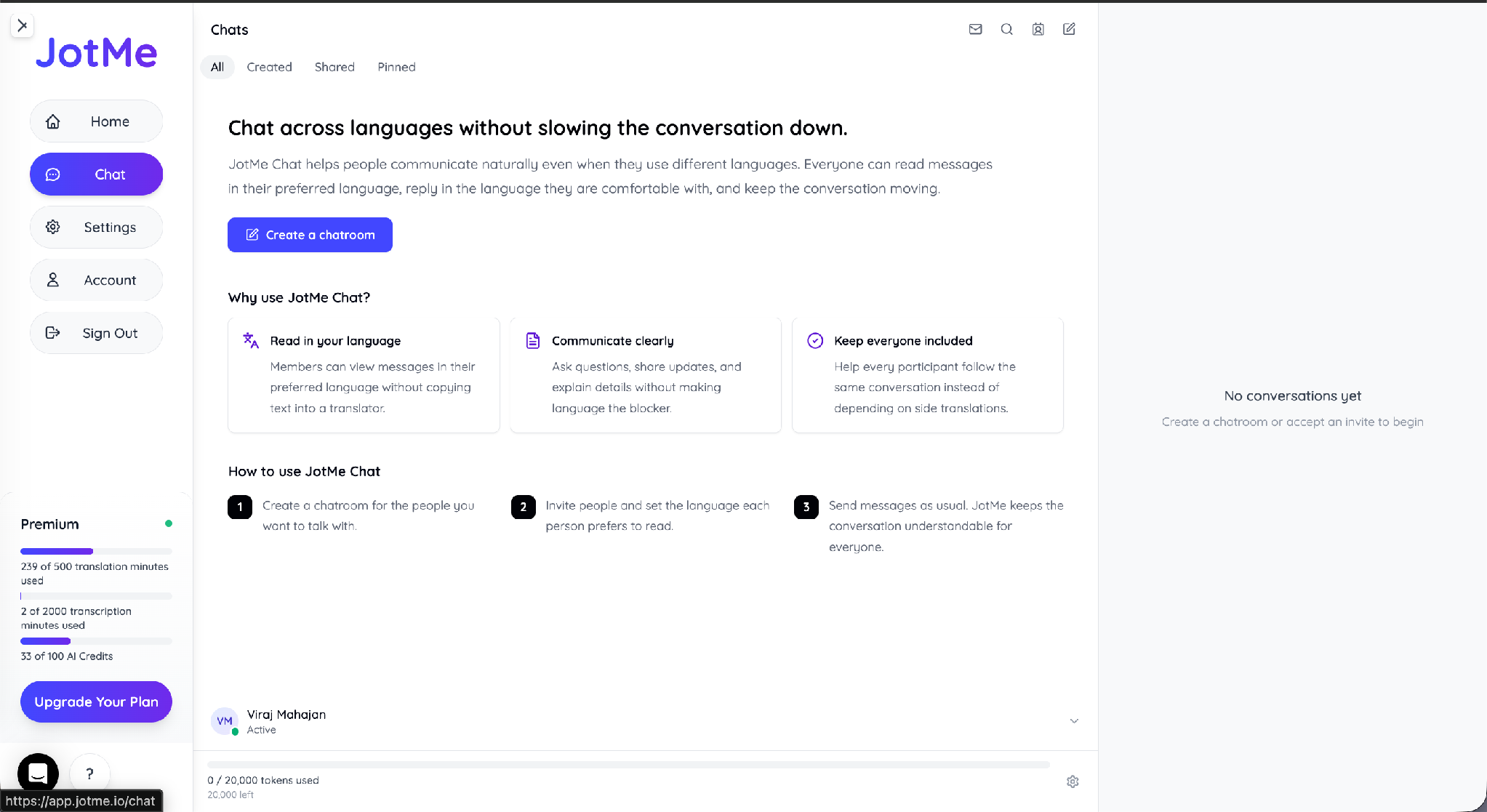The width and height of the screenshot is (1487, 812).
Task: Expand the Viraj Mahajan status chevron
Action: click(1074, 721)
